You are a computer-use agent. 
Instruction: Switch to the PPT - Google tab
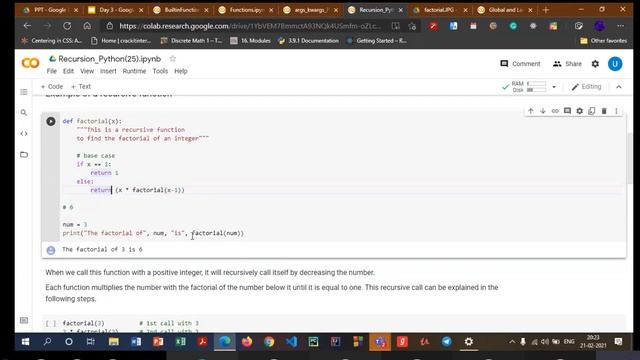pos(50,10)
